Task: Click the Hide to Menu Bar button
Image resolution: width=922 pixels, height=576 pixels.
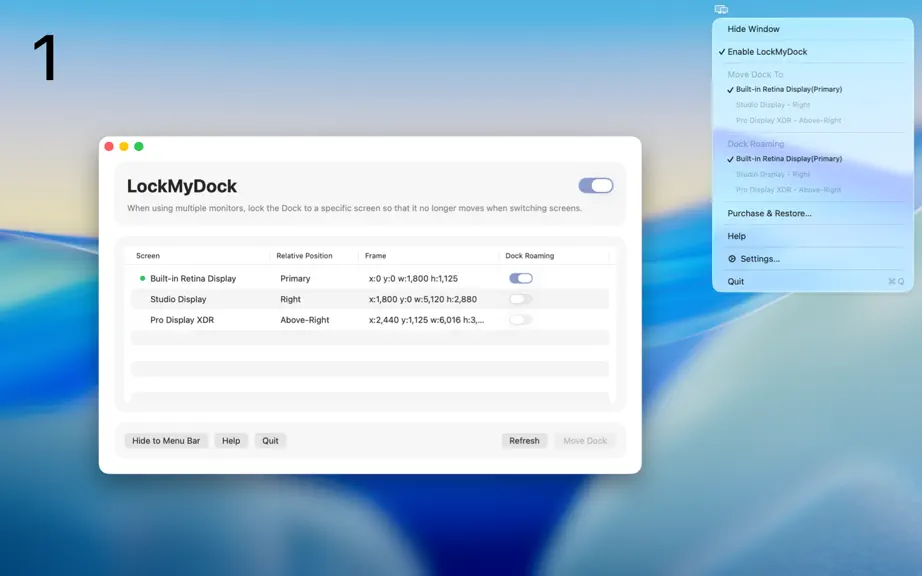Action: 166,441
